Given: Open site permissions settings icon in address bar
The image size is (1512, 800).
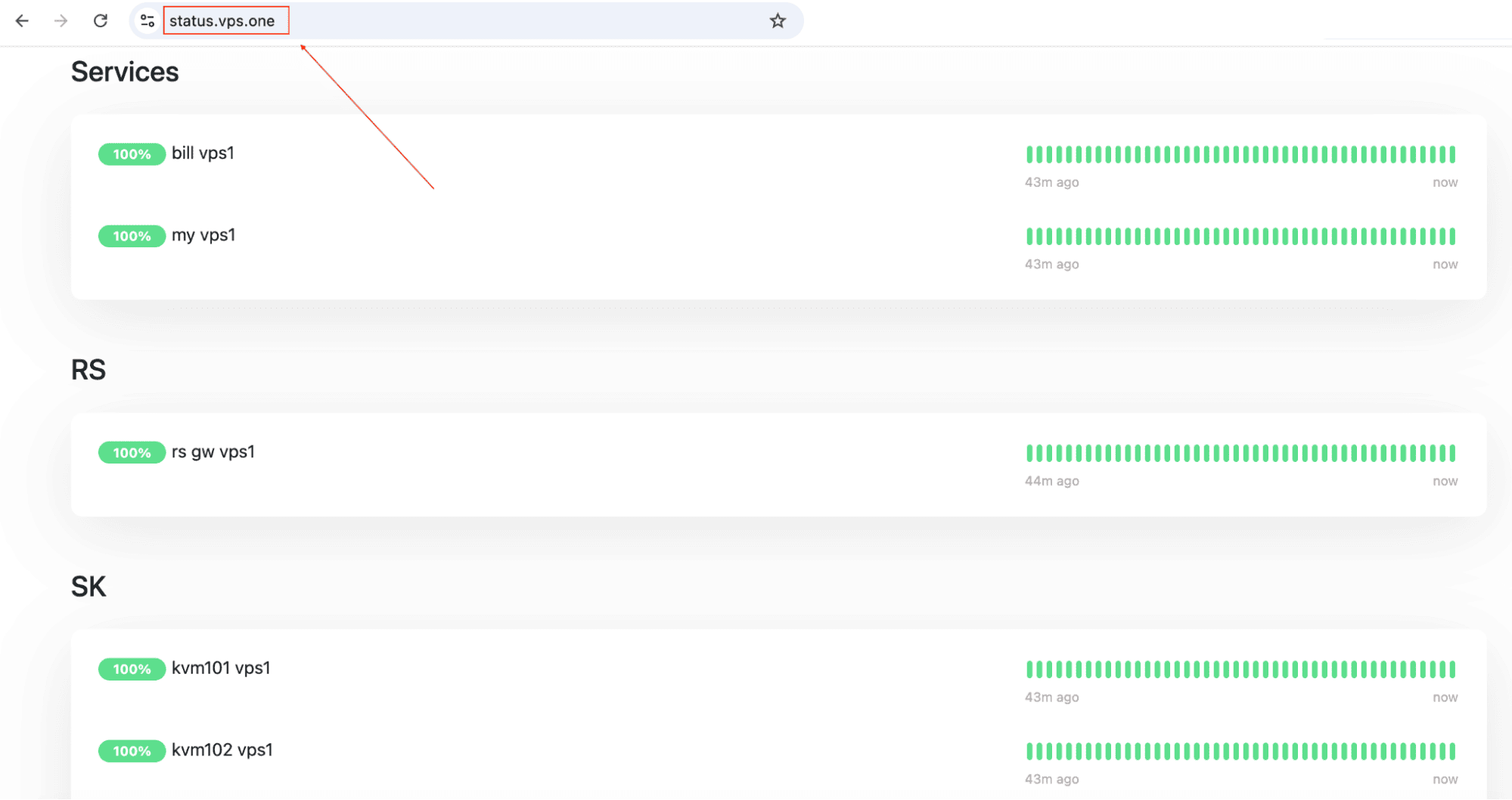Looking at the screenshot, I should tap(146, 20).
